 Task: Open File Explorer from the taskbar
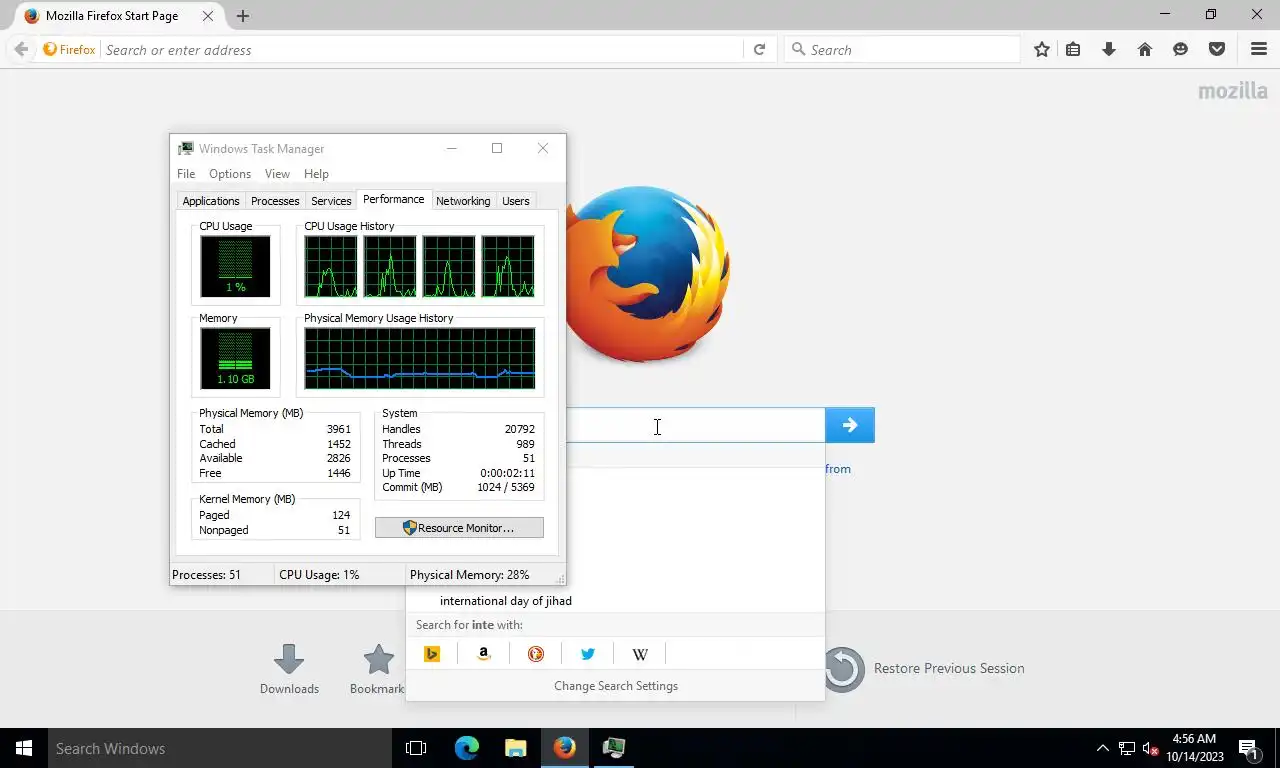click(515, 748)
